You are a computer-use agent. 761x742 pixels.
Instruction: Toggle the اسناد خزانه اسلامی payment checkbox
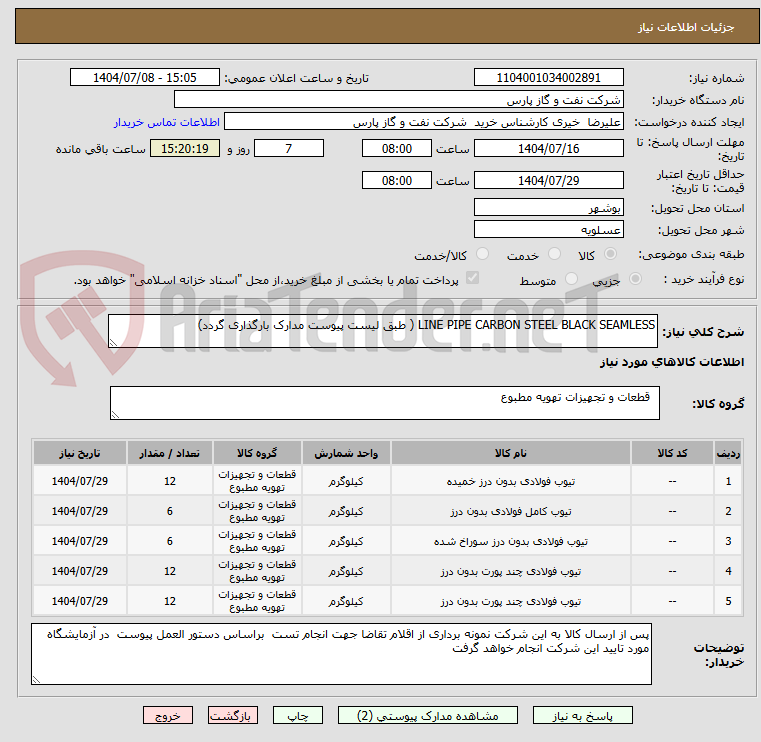click(x=472, y=280)
